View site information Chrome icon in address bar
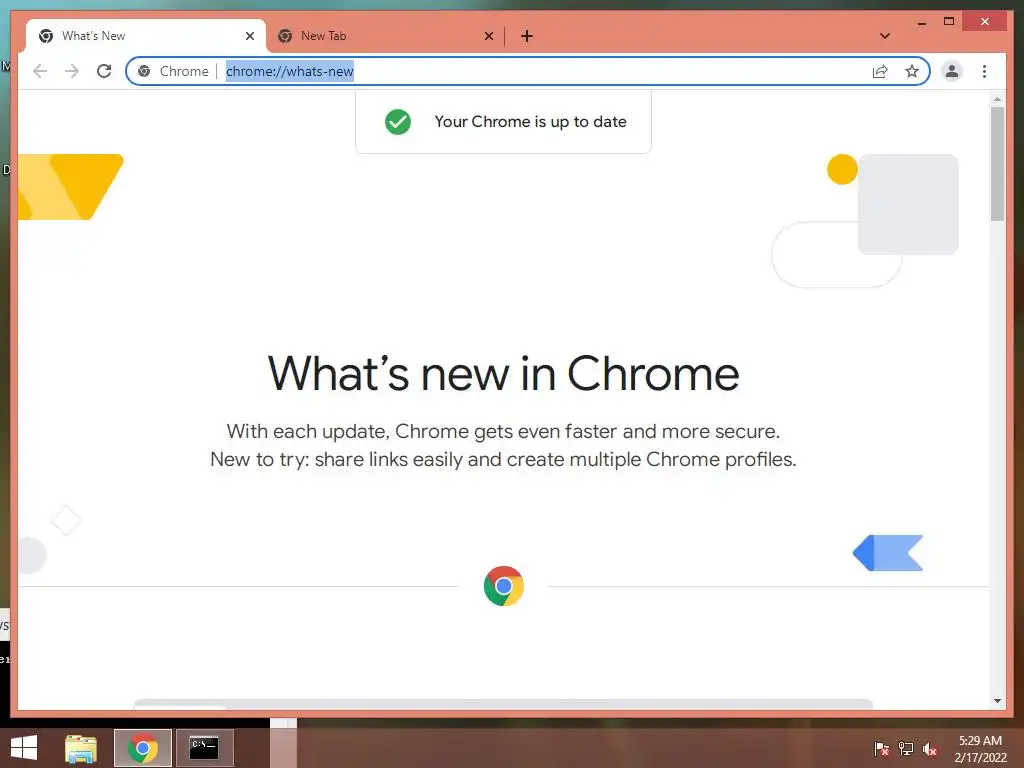 pyautogui.click(x=144, y=71)
